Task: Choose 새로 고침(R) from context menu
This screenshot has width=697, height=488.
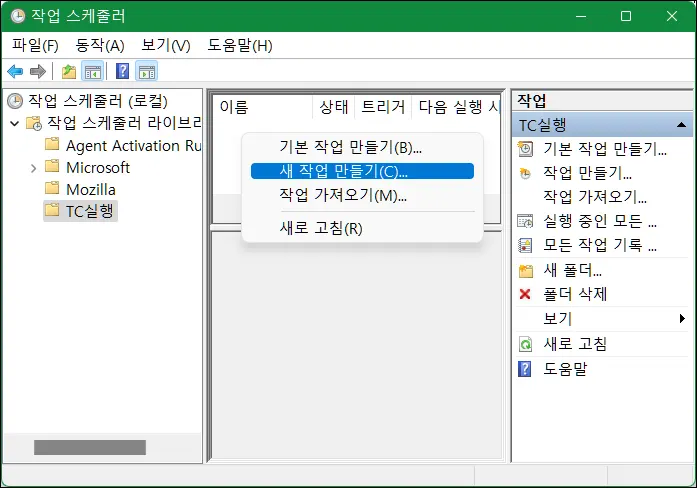Action: [362, 228]
